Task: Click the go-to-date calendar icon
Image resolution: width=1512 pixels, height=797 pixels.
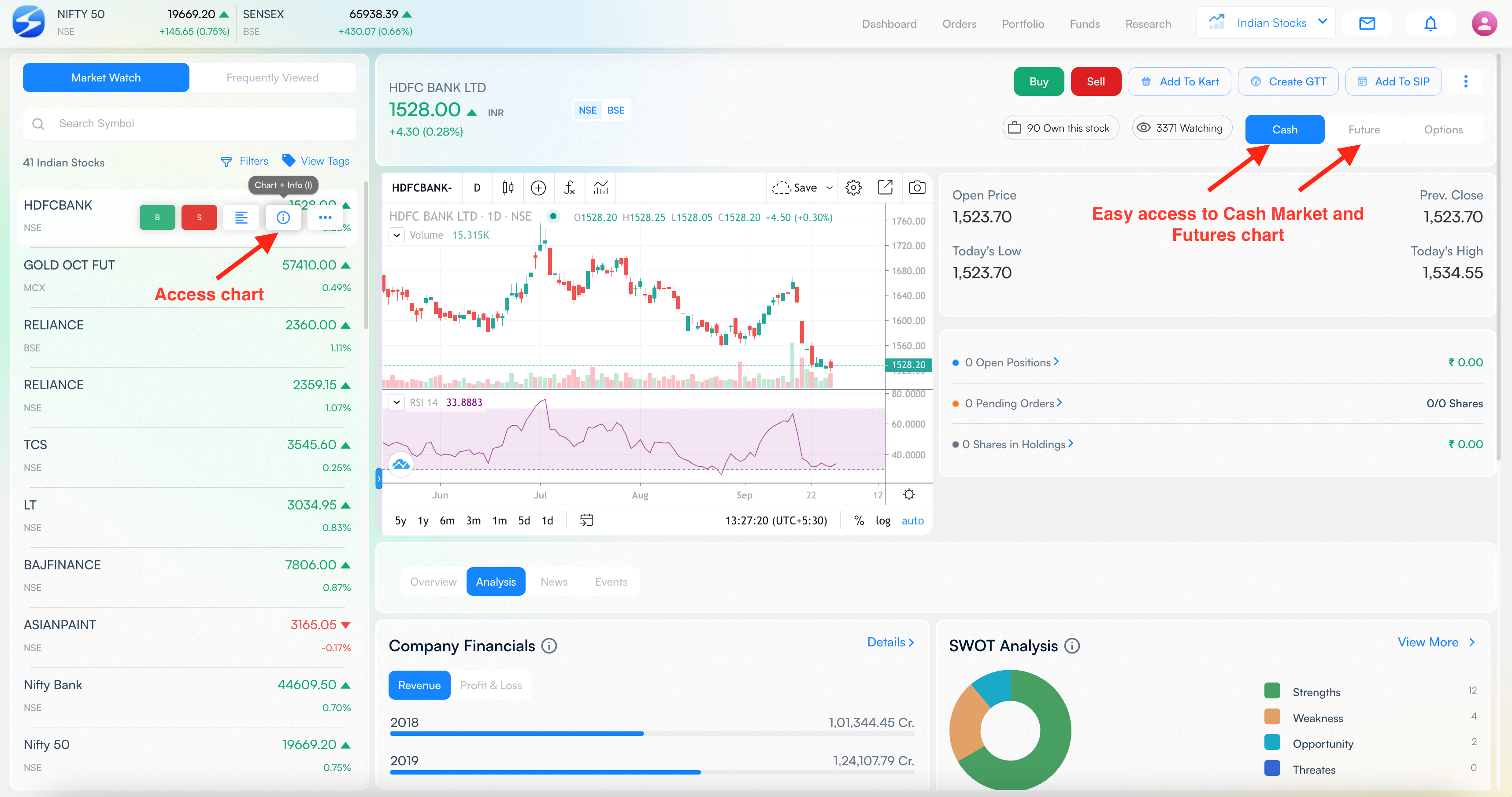Action: pos(586,520)
